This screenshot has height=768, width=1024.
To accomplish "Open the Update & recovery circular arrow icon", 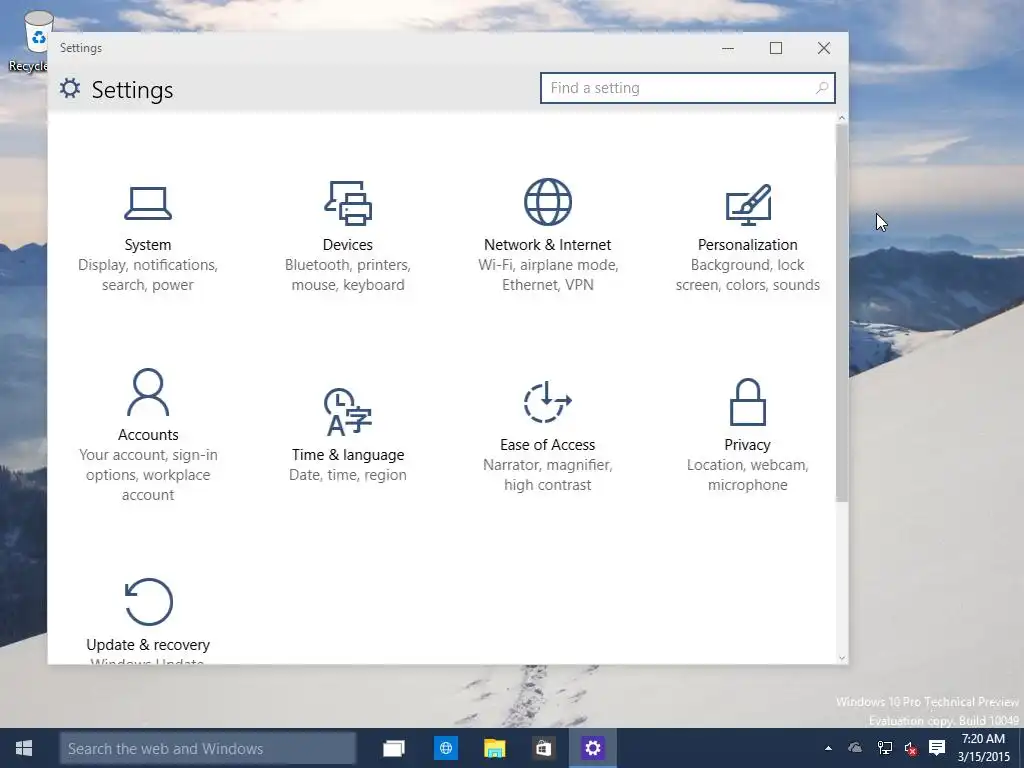I will [148, 602].
